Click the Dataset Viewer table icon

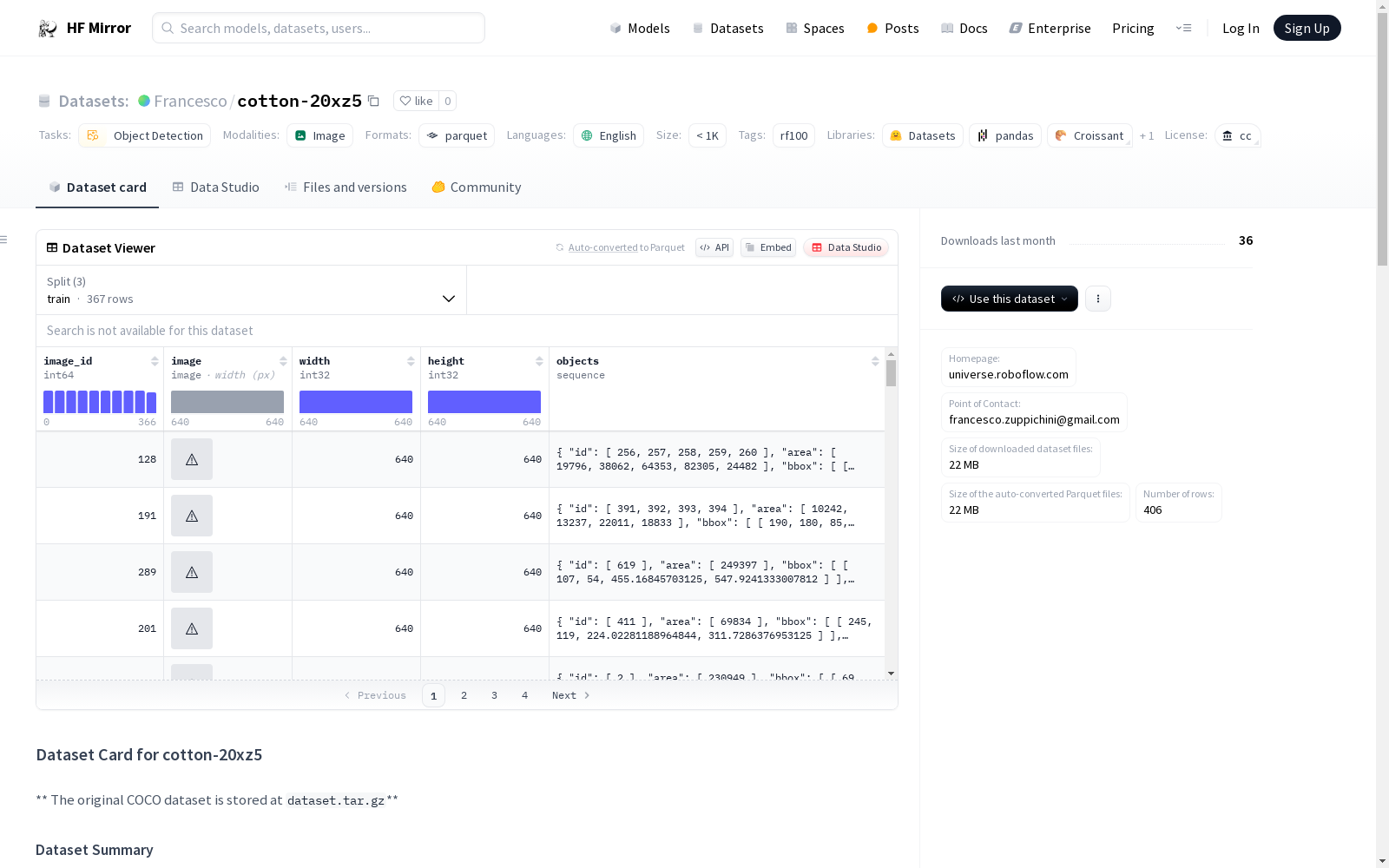click(x=52, y=247)
